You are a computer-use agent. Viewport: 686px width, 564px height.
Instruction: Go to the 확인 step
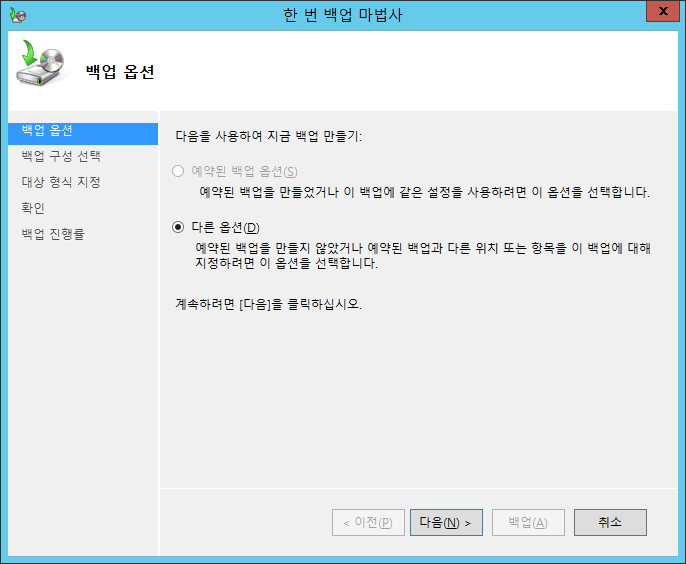[x=33, y=208]
